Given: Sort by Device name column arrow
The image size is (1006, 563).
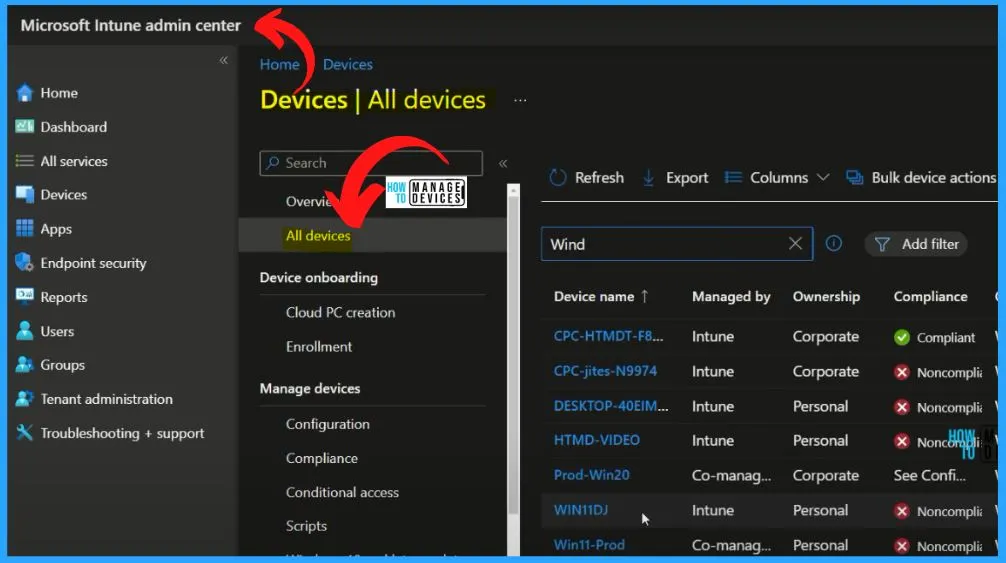Looking at the screenshot, I should pos(645,296).
